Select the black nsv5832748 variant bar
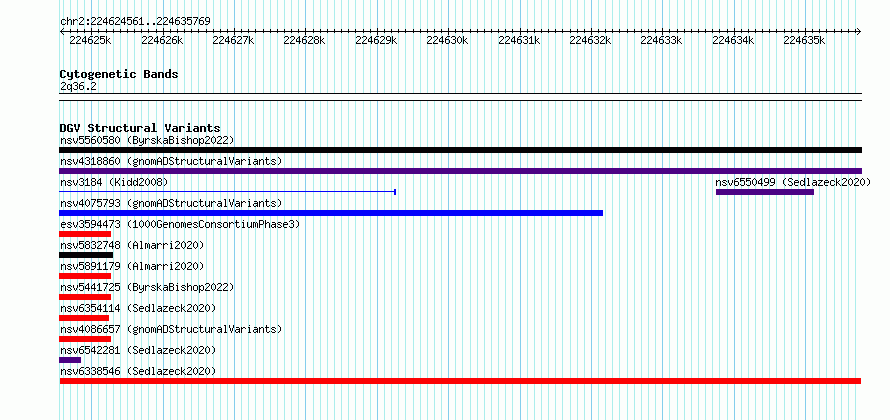The image size is (890, 420). click(x=86, y=255)
